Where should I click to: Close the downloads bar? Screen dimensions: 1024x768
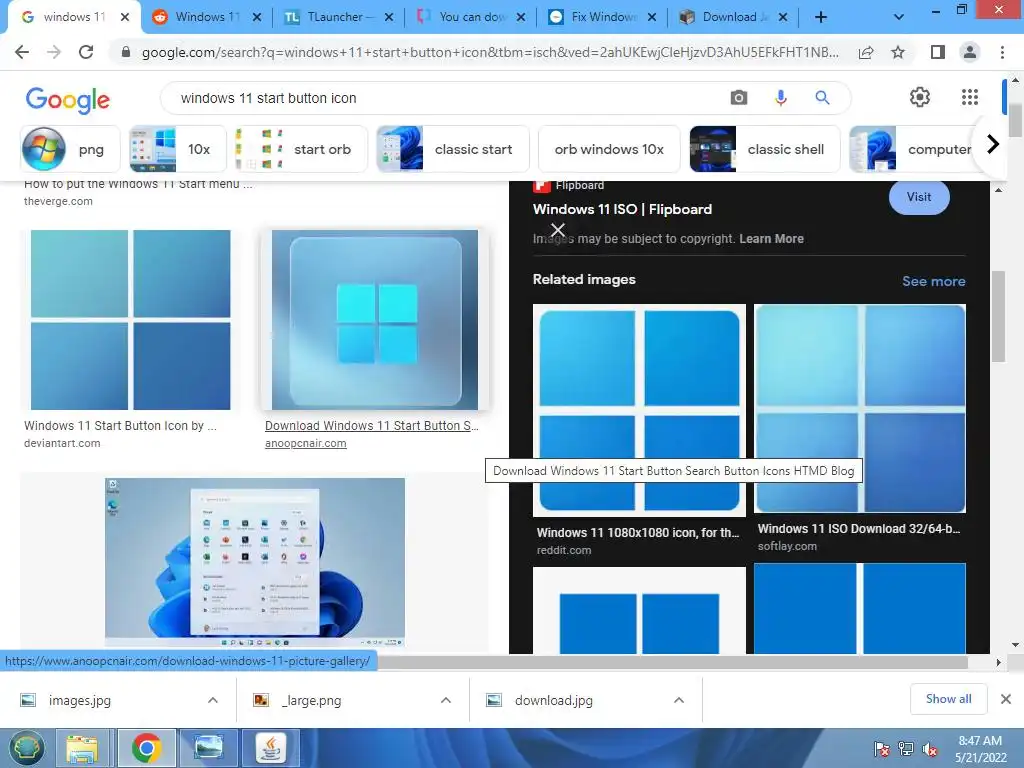pos(1006,699)
